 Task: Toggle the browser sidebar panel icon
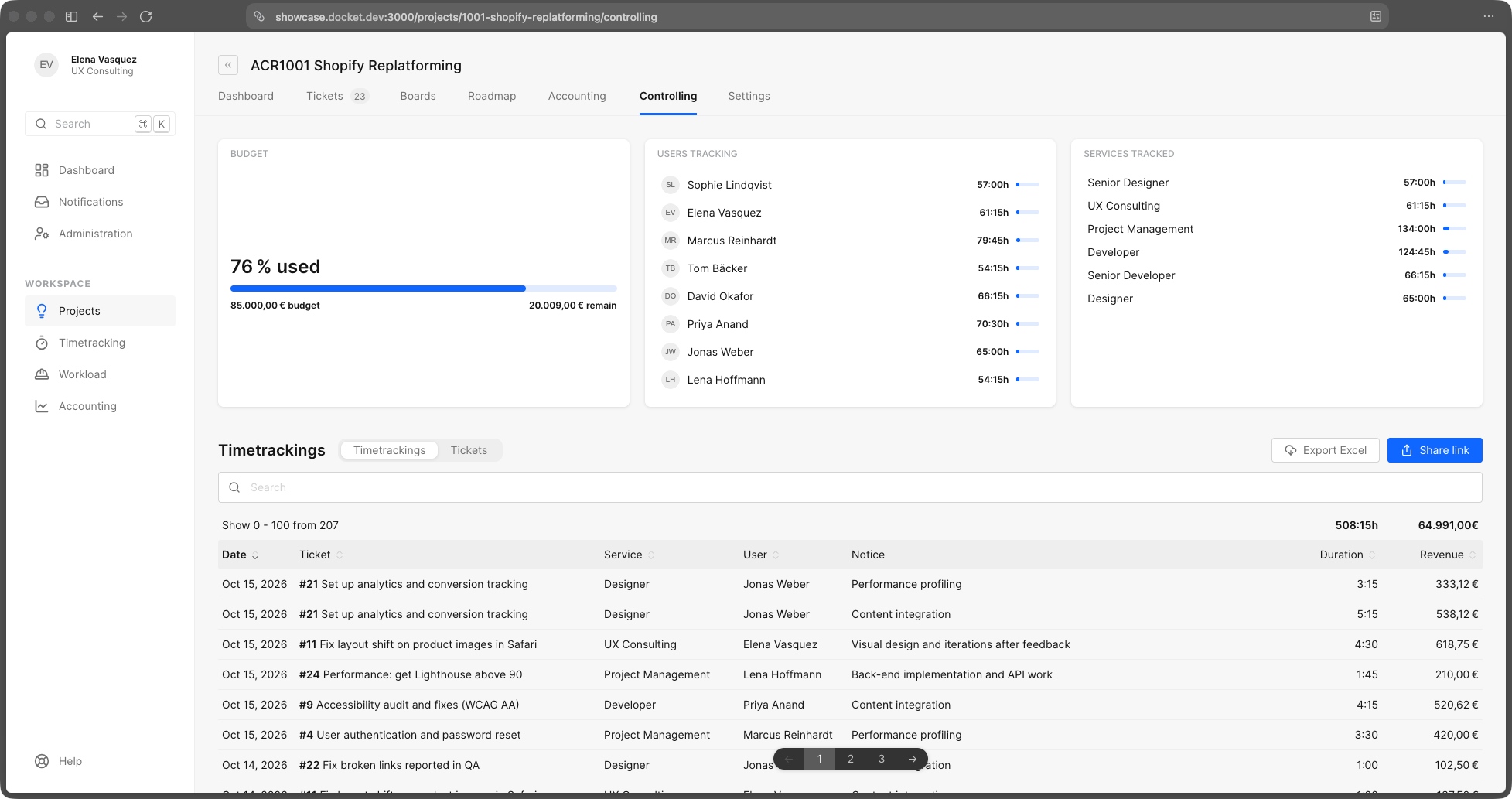[x=71, y=16]
